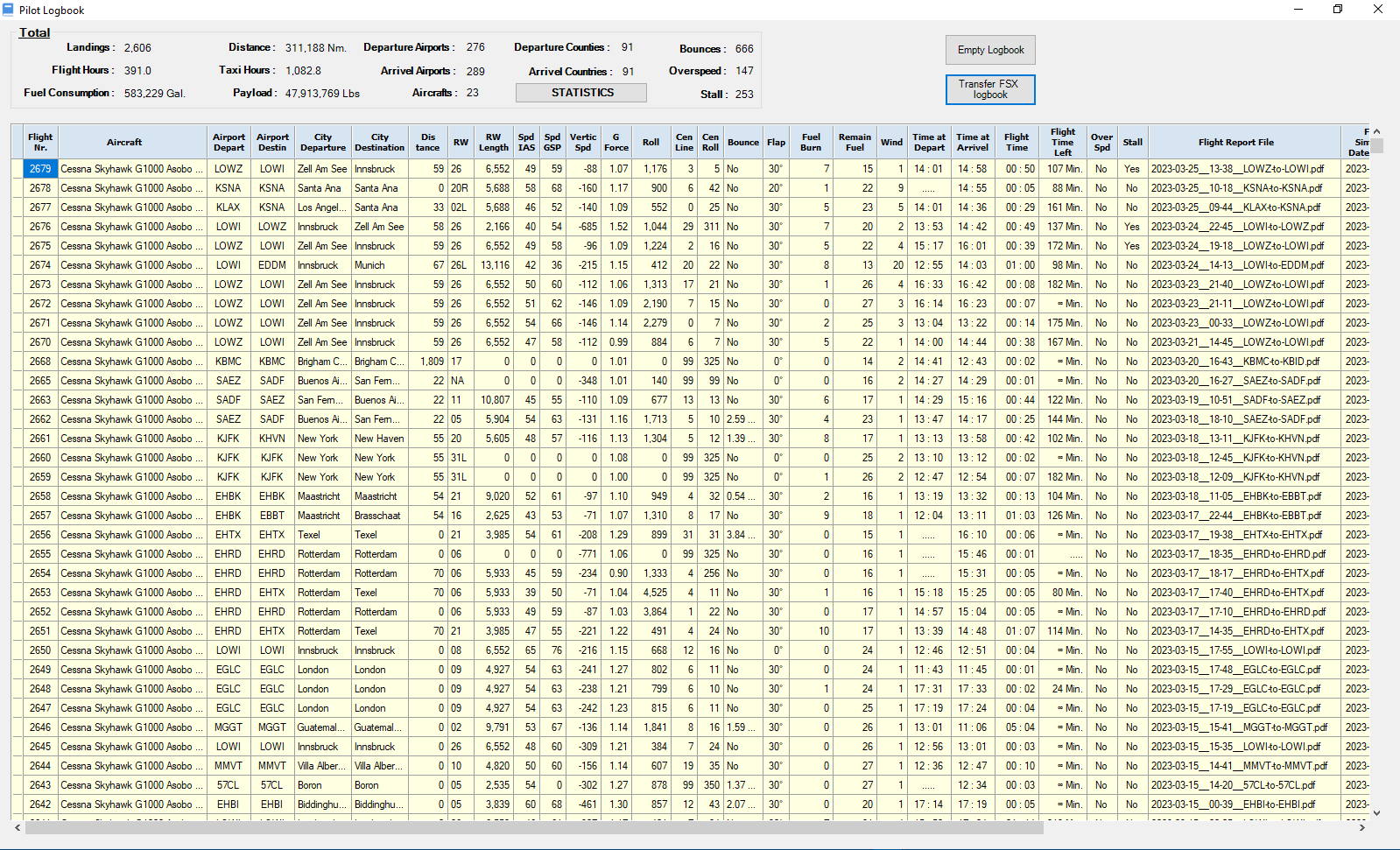This screenshot has height=850, width=1400.
Task: Click the Fuel Burn column header
Action: pos(812,142)
